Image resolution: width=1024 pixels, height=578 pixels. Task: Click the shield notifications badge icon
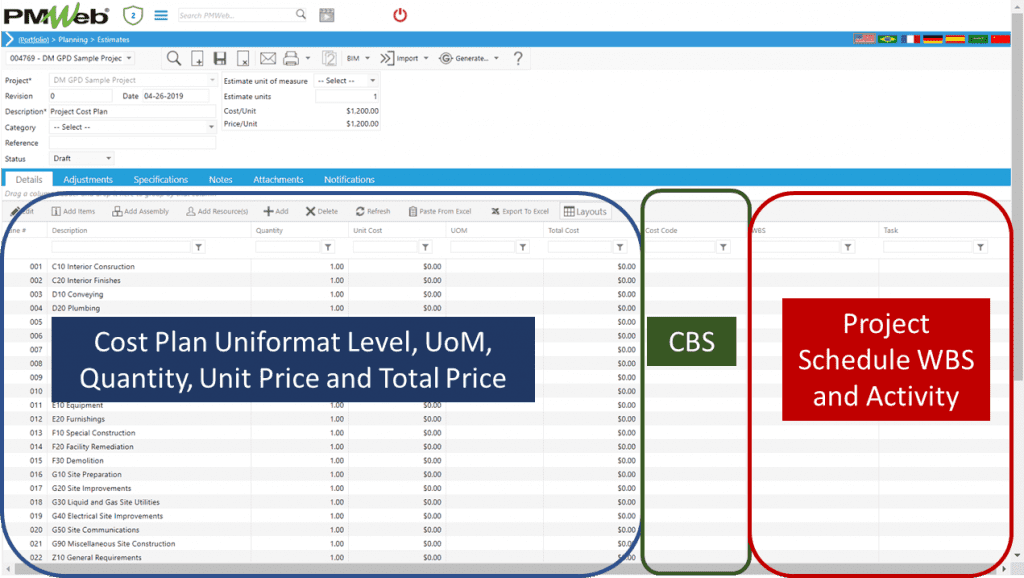(x=132, y=15)
